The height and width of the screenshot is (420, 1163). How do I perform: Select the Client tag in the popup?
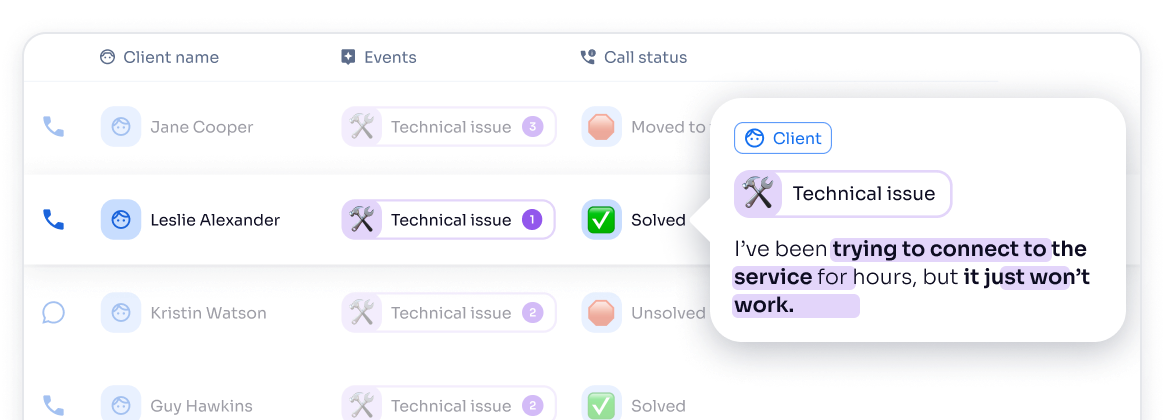(x=783, y=138)
